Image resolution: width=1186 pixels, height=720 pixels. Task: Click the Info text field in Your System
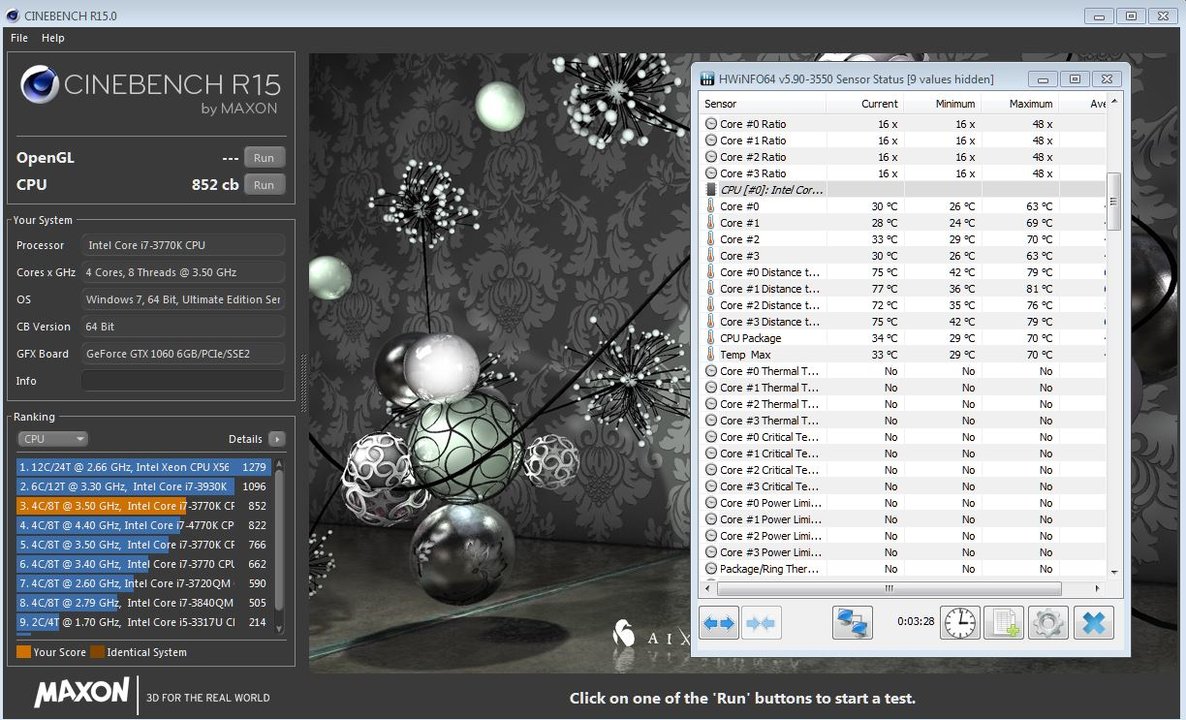pos(183,380)
